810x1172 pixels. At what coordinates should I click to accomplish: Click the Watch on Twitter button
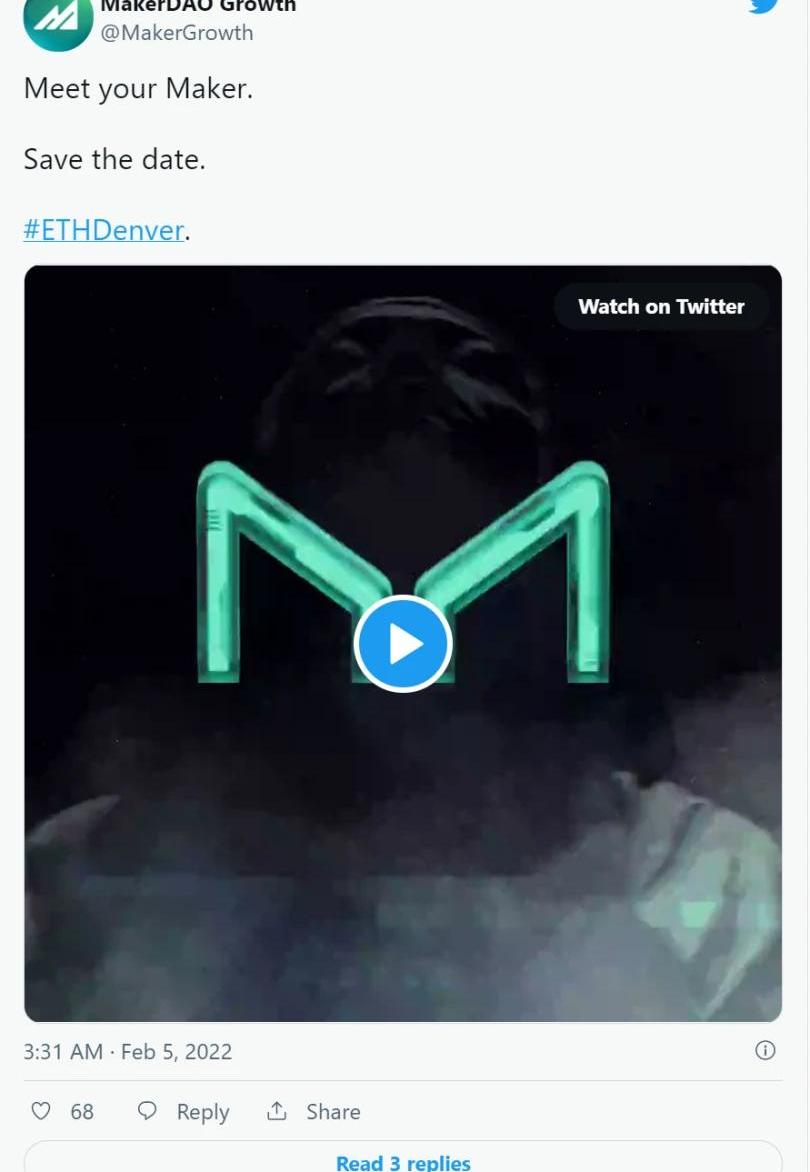(x=661, y=306)
